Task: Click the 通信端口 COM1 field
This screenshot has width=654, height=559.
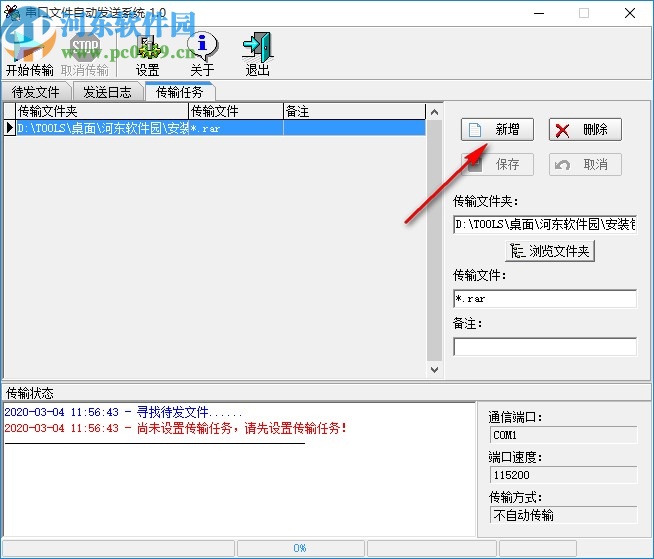Action: (563, 435)
